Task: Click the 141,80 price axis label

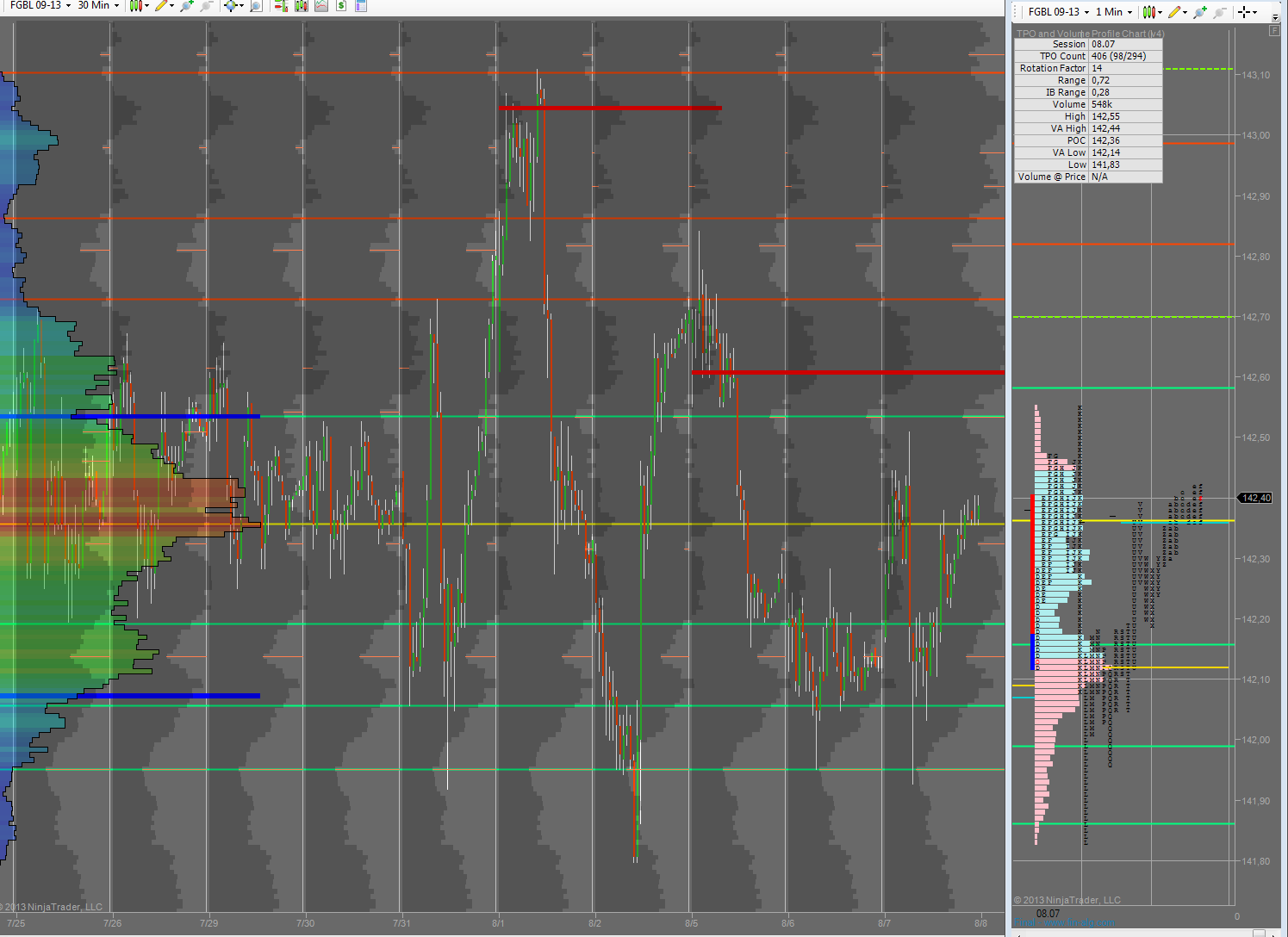Action: (x=1255, y=861)
